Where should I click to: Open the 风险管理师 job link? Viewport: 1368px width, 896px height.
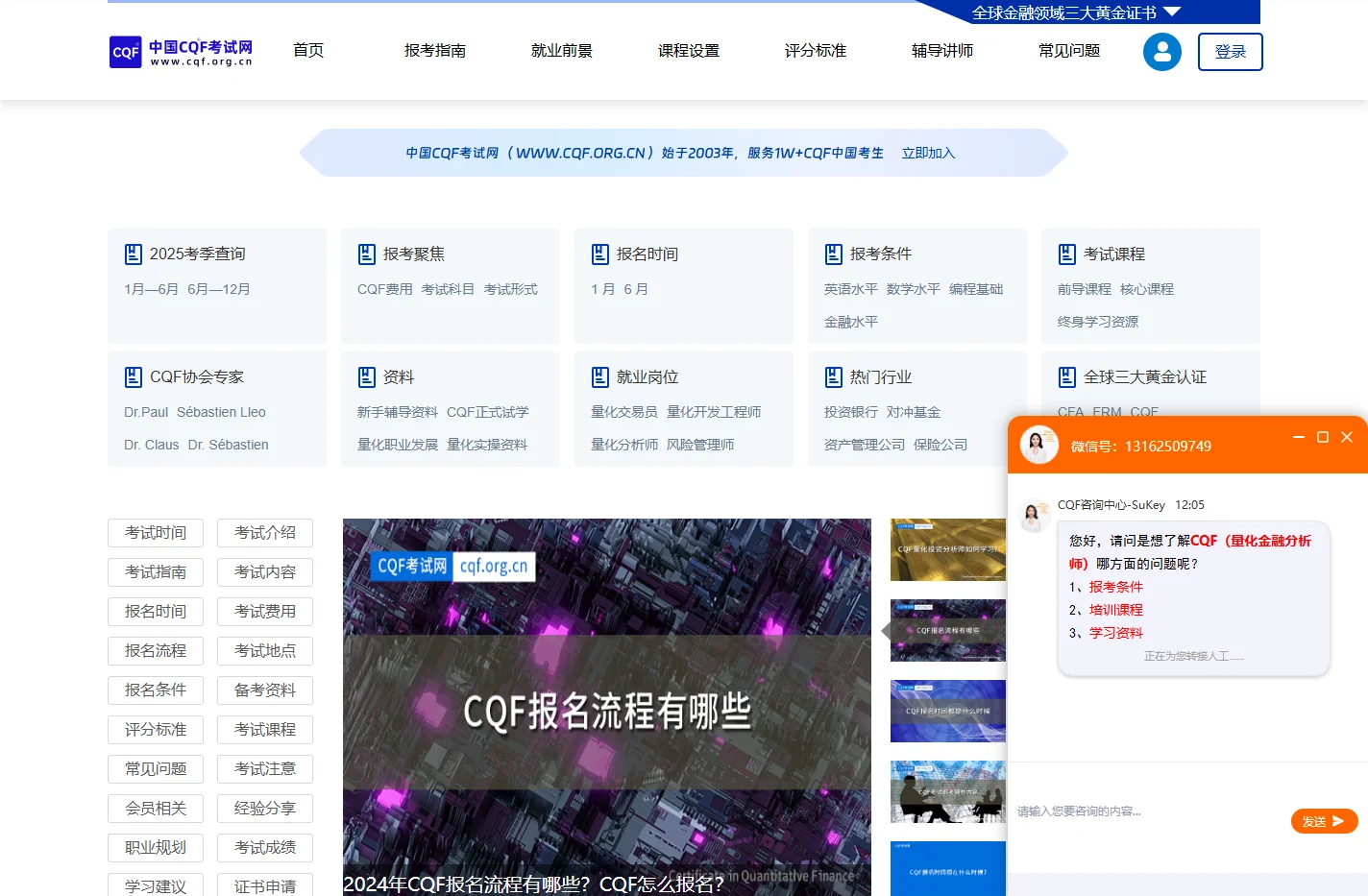point(700,445)
